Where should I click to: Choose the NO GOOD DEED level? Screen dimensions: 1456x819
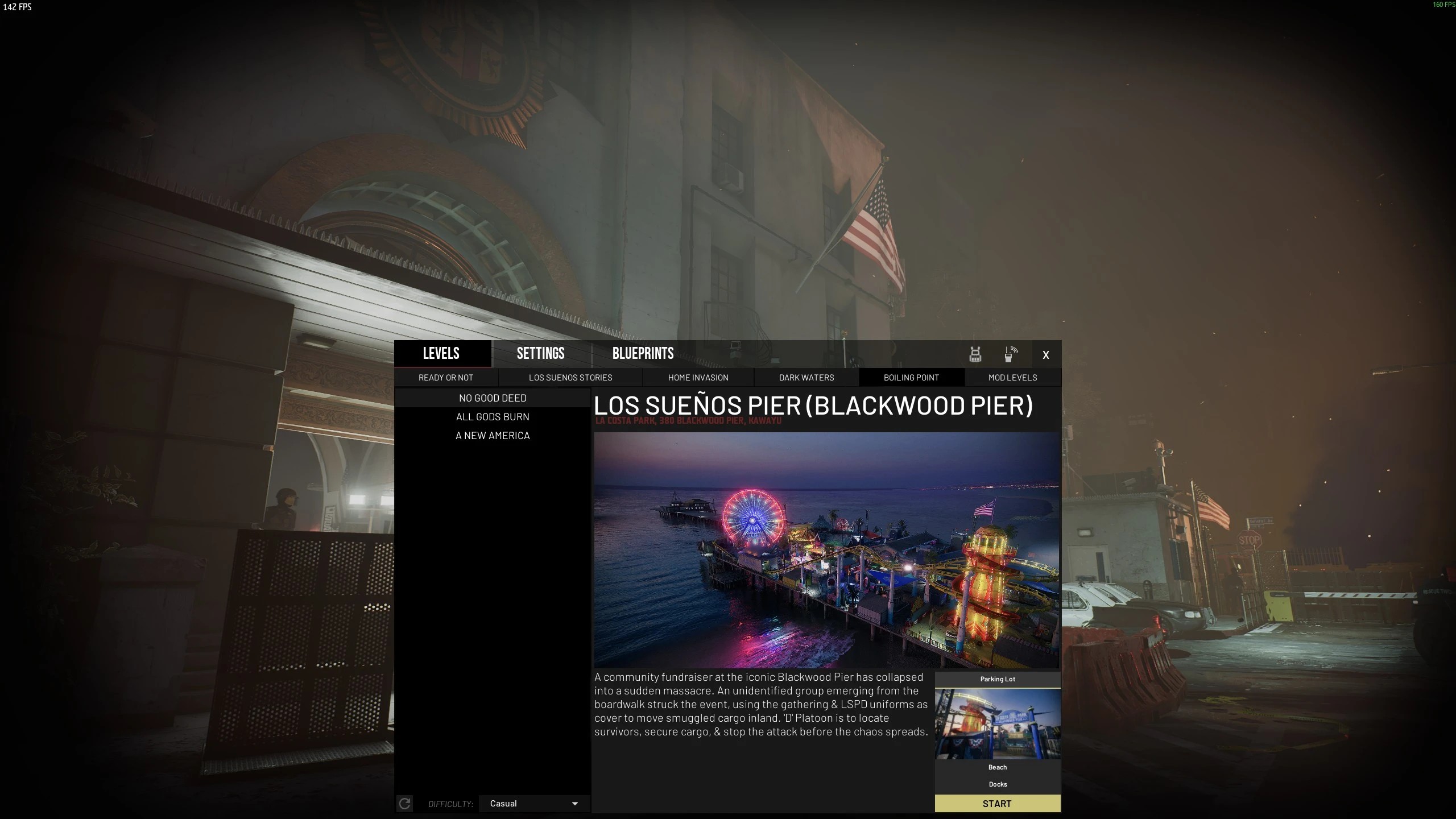(493, 398)
